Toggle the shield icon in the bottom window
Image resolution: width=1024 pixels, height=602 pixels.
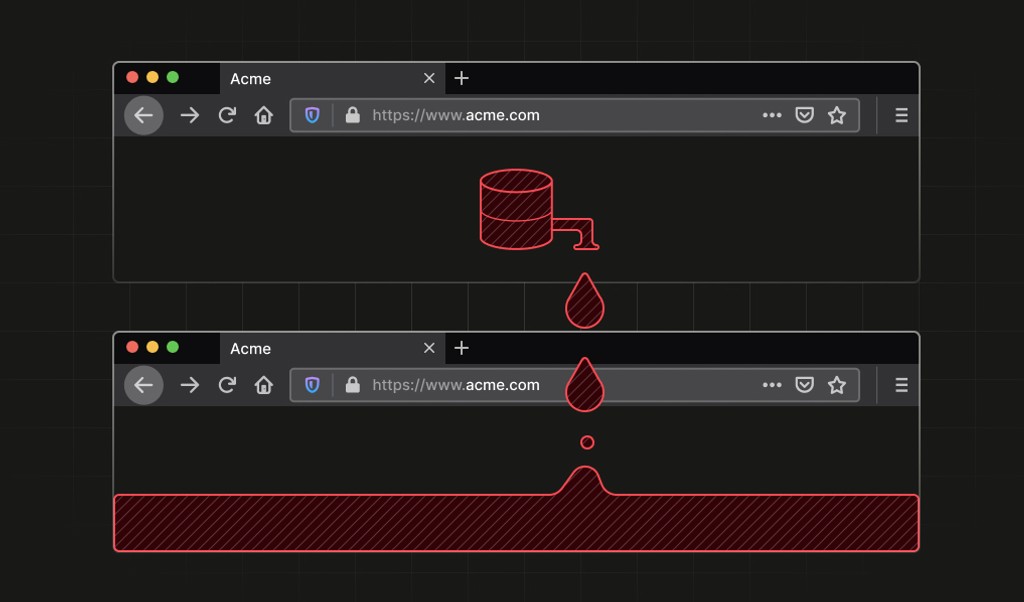tap(312, 385)
